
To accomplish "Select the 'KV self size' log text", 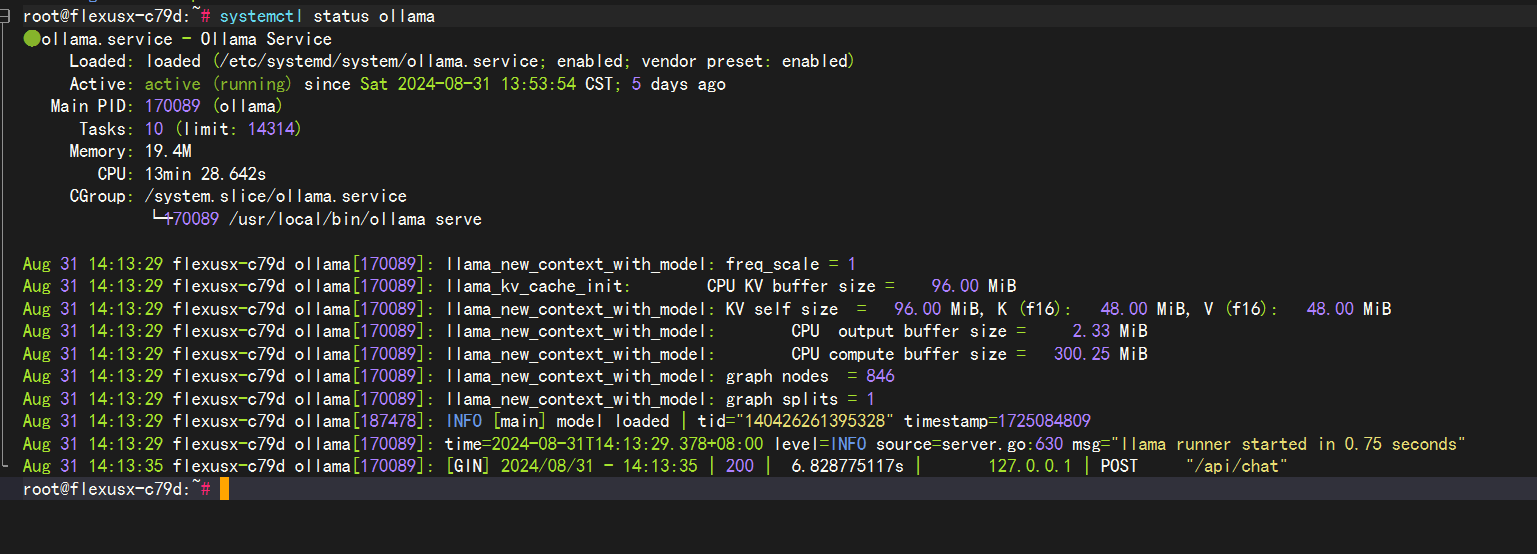I will pyautogui.click(x=781, y=309).
